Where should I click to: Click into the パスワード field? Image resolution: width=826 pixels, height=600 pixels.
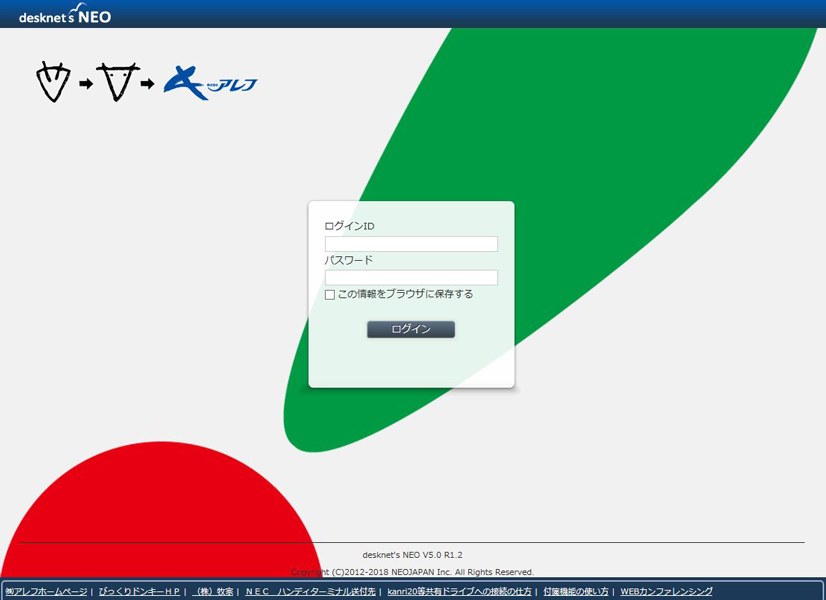411,278
